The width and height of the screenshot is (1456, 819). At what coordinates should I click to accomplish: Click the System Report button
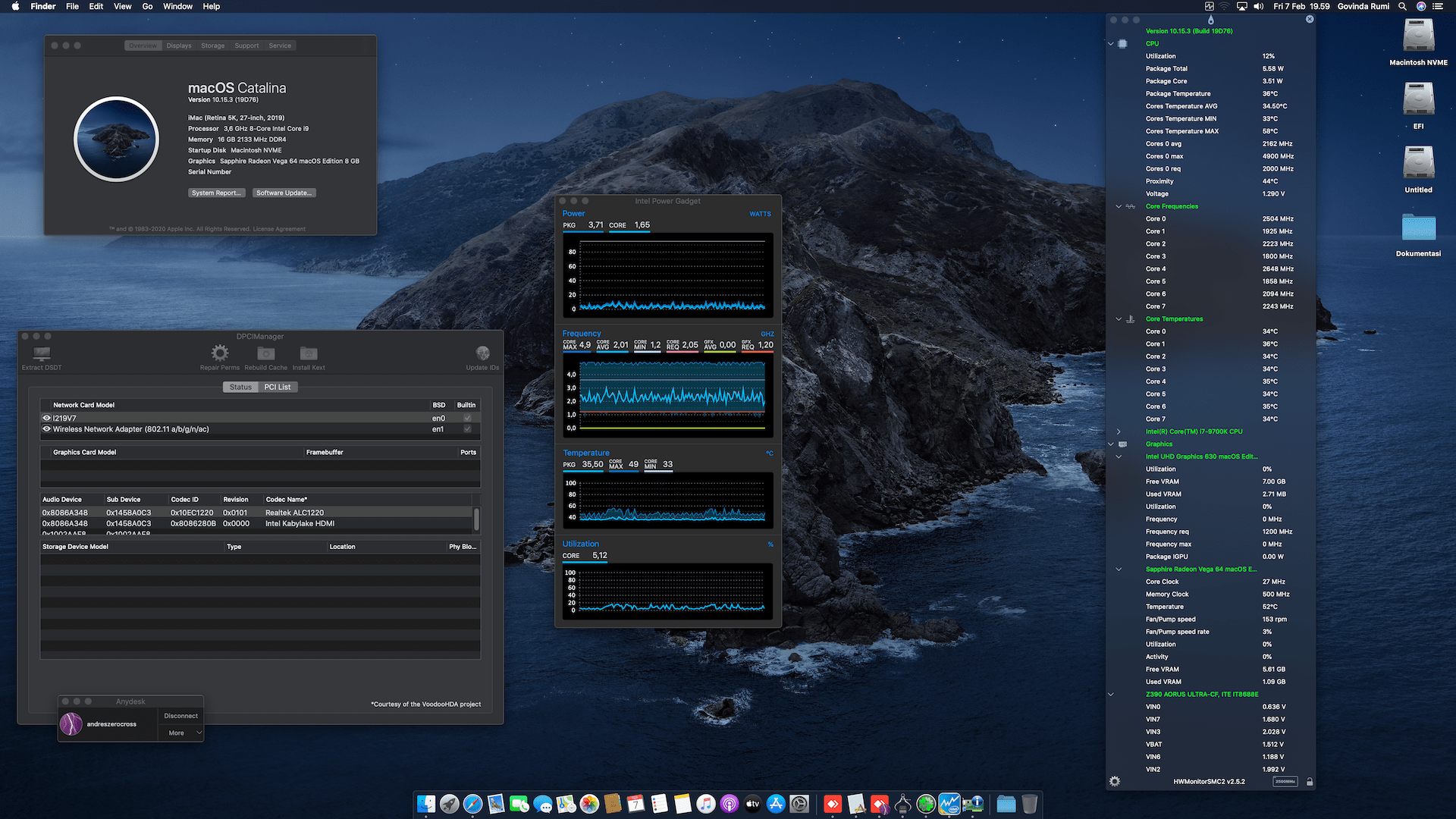pyautogui.click(x=216, y=193)
